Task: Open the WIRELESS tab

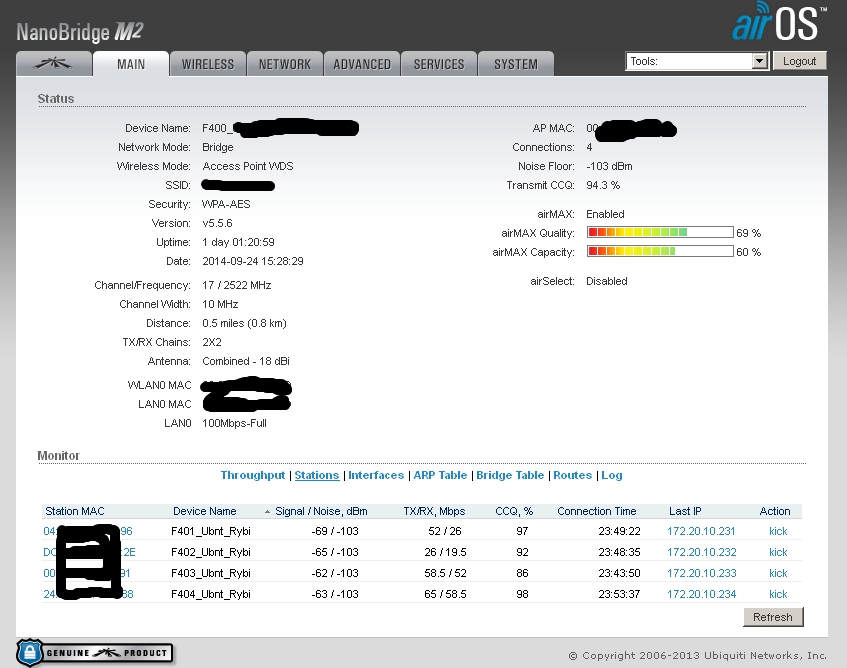Action: pyautogui.click(x=207, y=64)
